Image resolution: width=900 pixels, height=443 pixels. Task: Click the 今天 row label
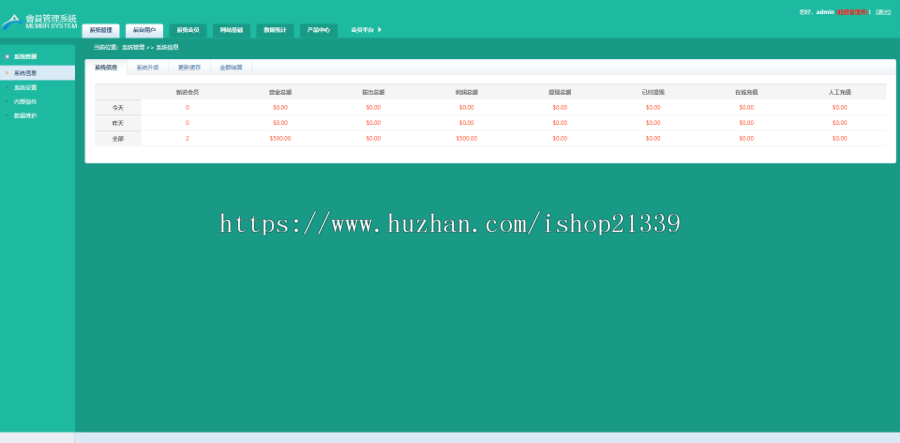[x=118, y=107]
